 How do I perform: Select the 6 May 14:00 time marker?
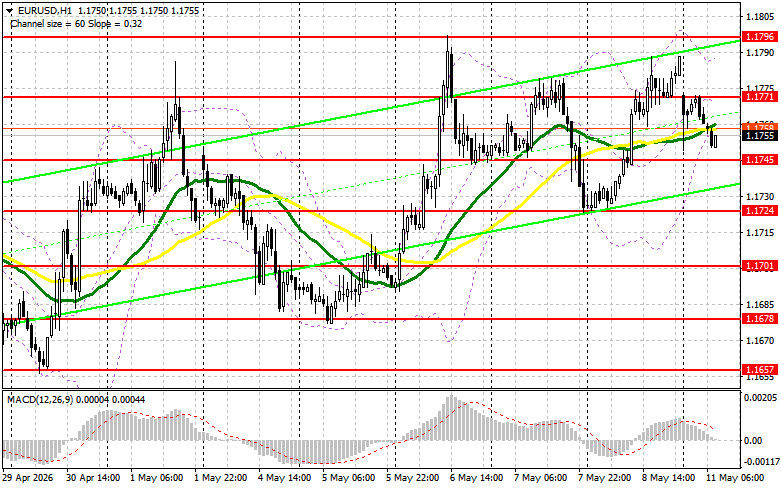click(476, 478)
